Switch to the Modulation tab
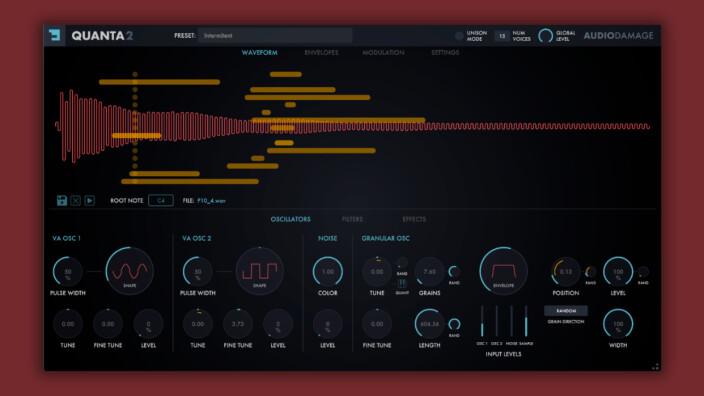This screenshot has height=396, width=704. tap(383, 53)
